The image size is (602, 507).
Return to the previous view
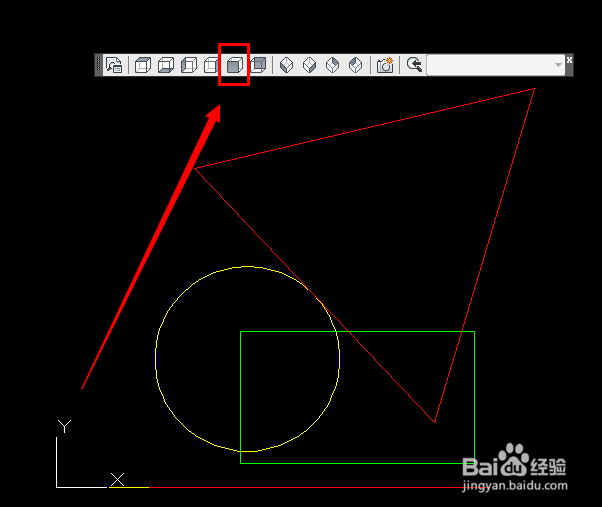414,65
